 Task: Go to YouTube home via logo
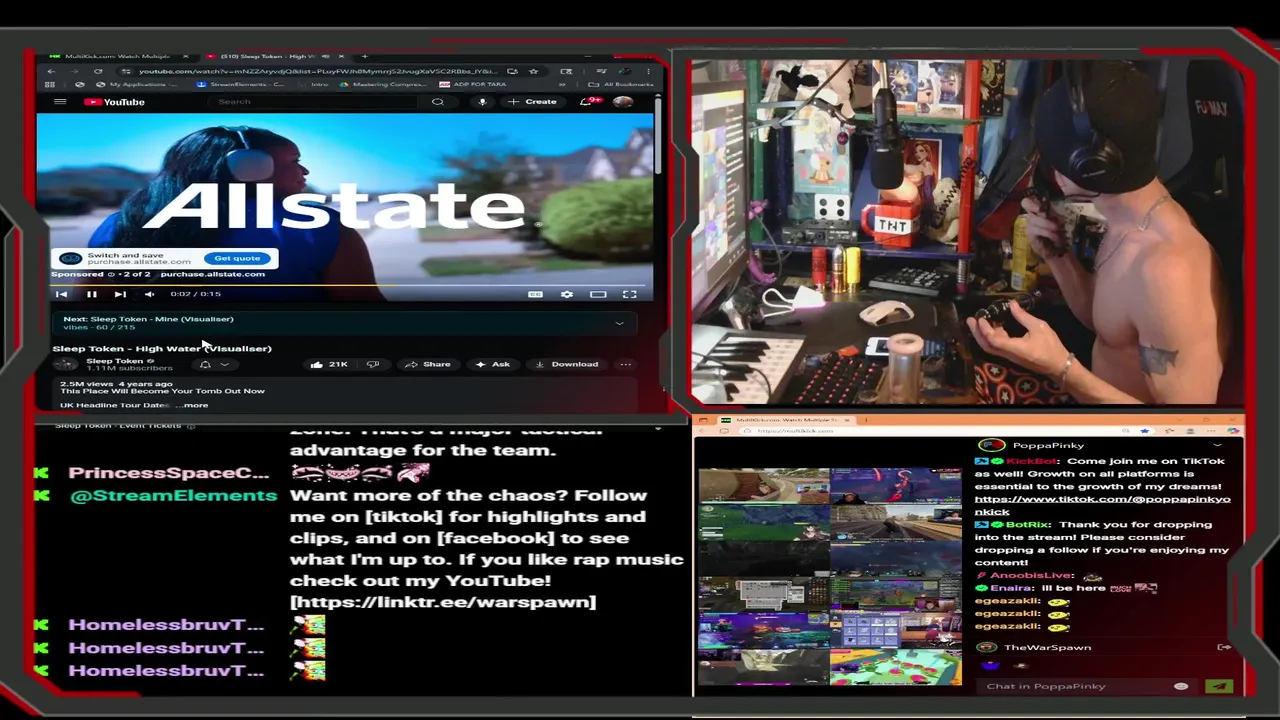[x=115, y=102]
